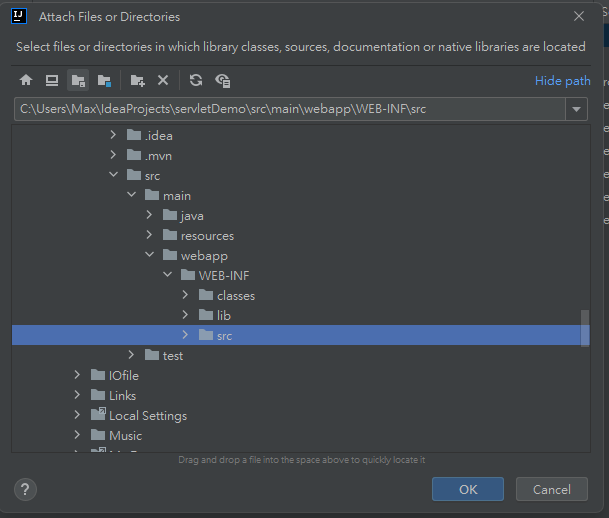Select the Music folder

tap(116, 435)
